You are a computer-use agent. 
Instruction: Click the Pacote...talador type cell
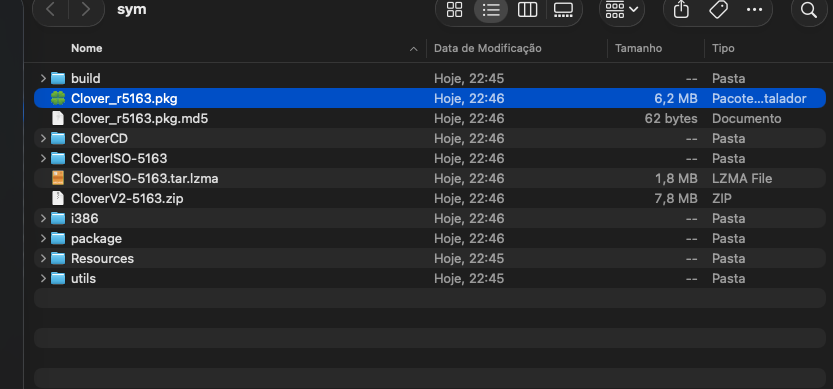click(x=759, y=99)
